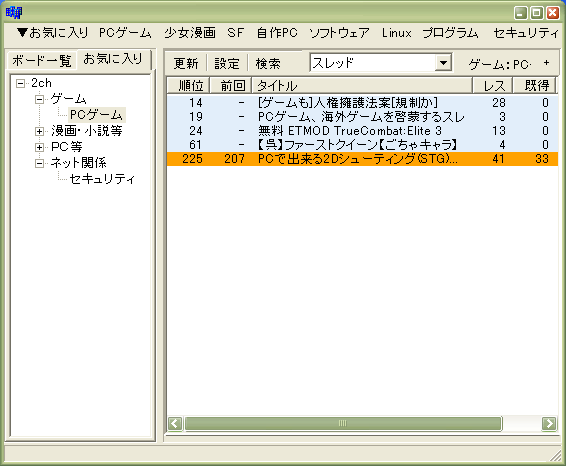Open the スレッド combo box dropdown

pos(443,63)
